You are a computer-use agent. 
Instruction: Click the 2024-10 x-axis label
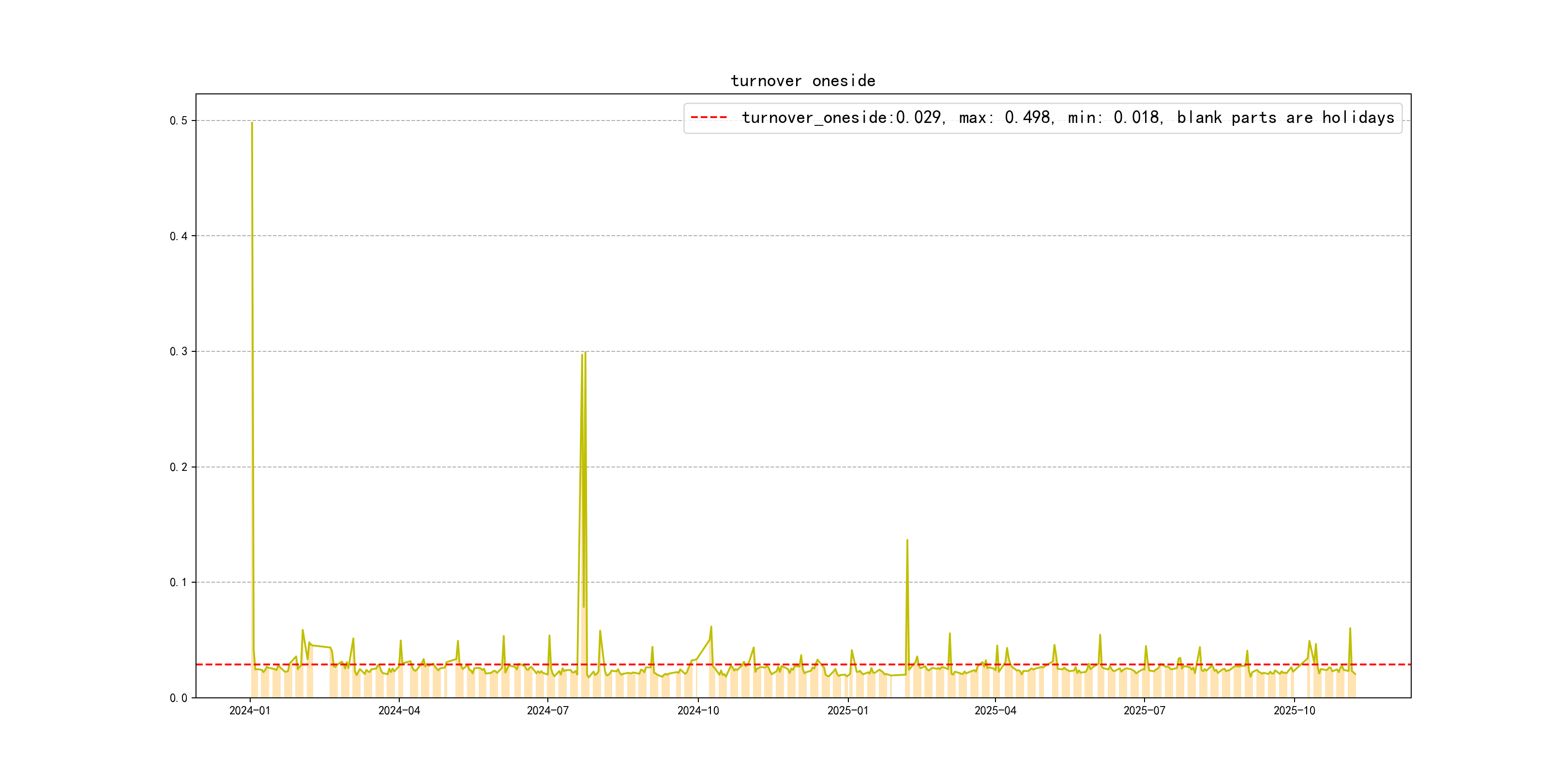click(697, 711)
